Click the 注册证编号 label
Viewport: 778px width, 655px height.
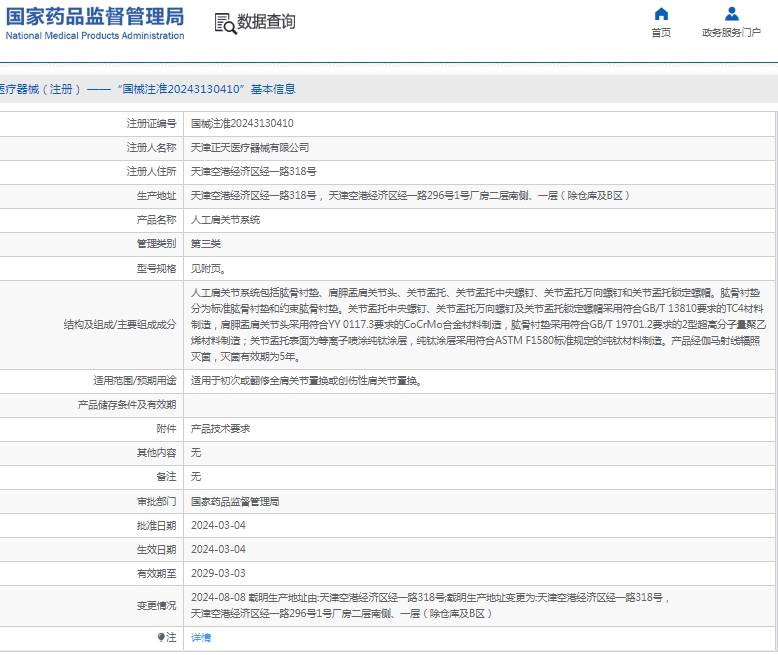pyautogui.click(x=151, y=124)
